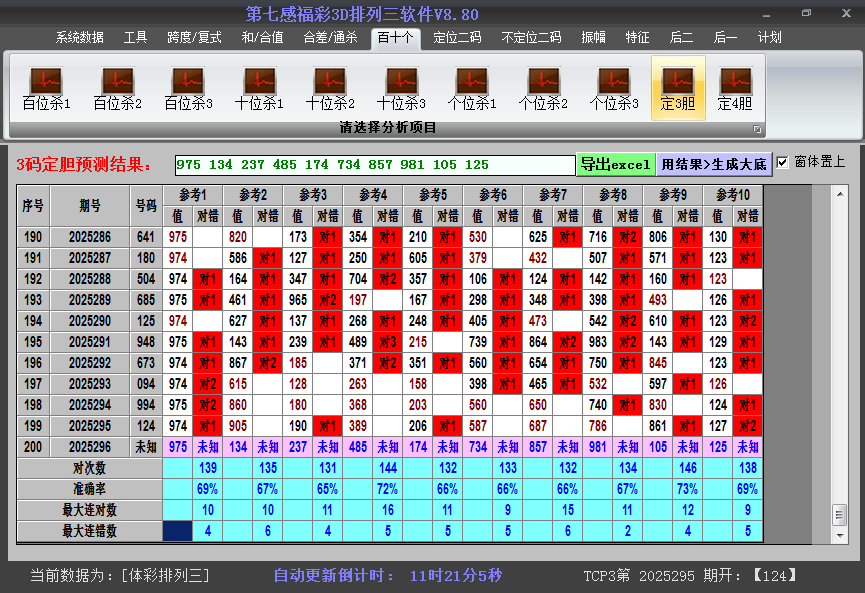Switch to the 百十个 tab
This screenshot has width=865, height=593.
393,37
